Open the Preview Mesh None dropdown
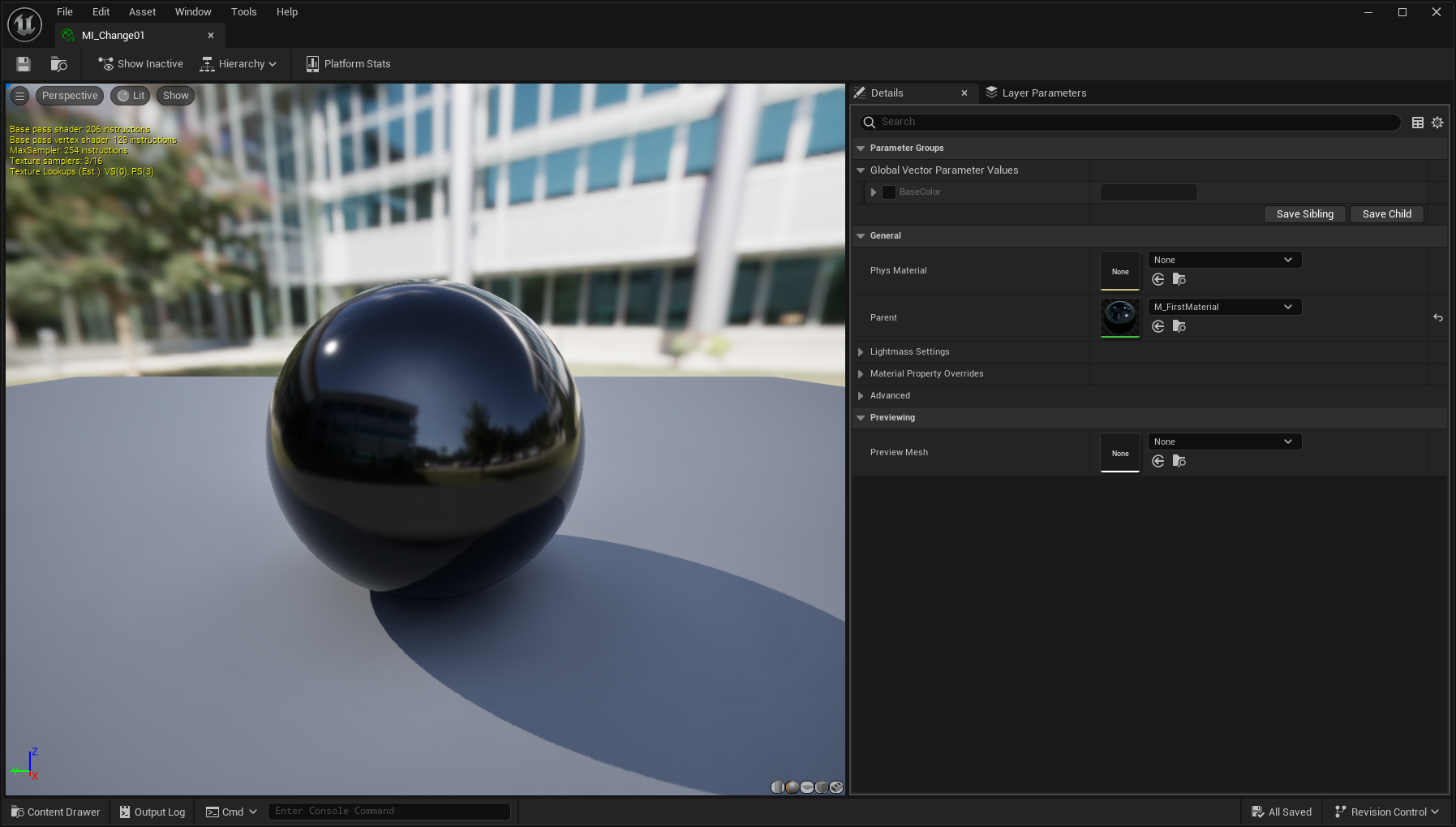Viewport: 1456px width, 827px height. [1225, 441]
